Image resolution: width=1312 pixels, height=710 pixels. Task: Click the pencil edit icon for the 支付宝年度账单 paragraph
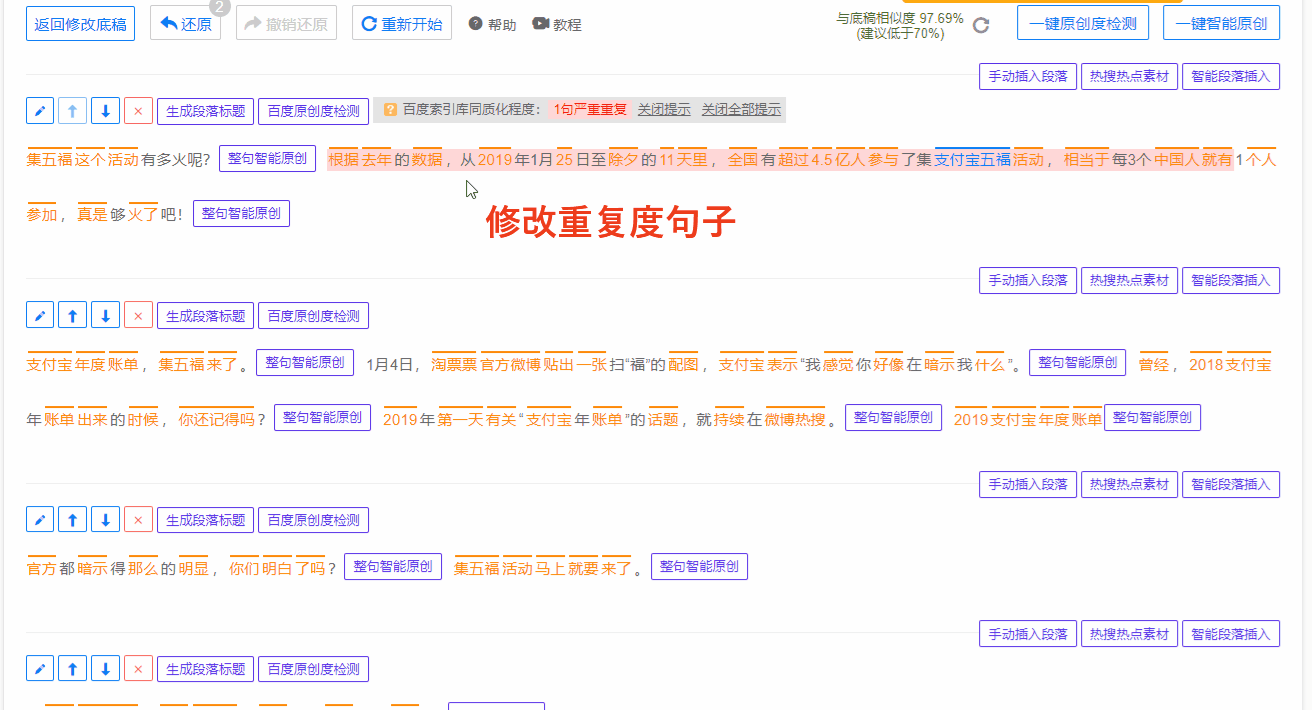click(x=39, y=316)
